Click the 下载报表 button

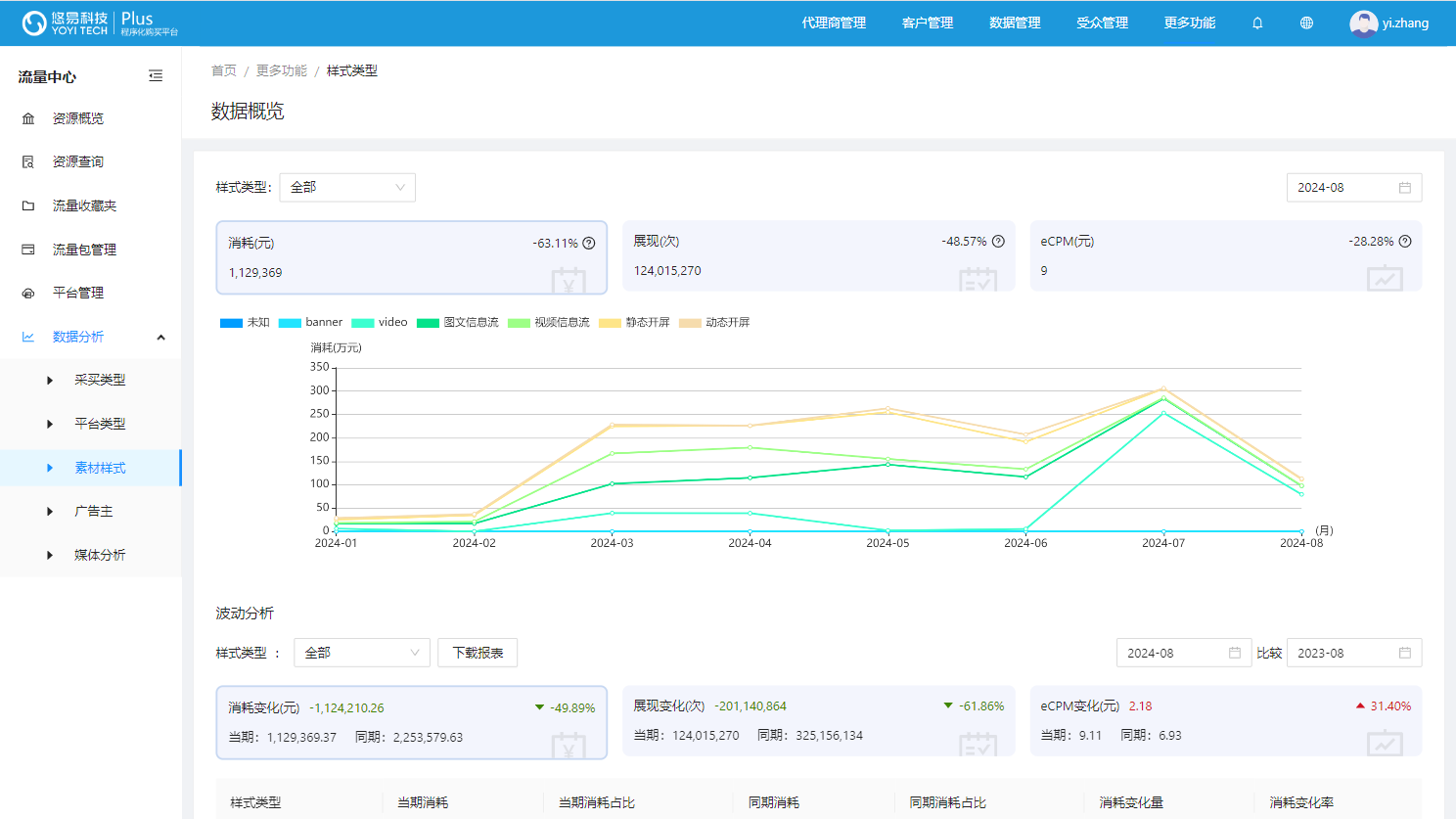click(478, 654)
